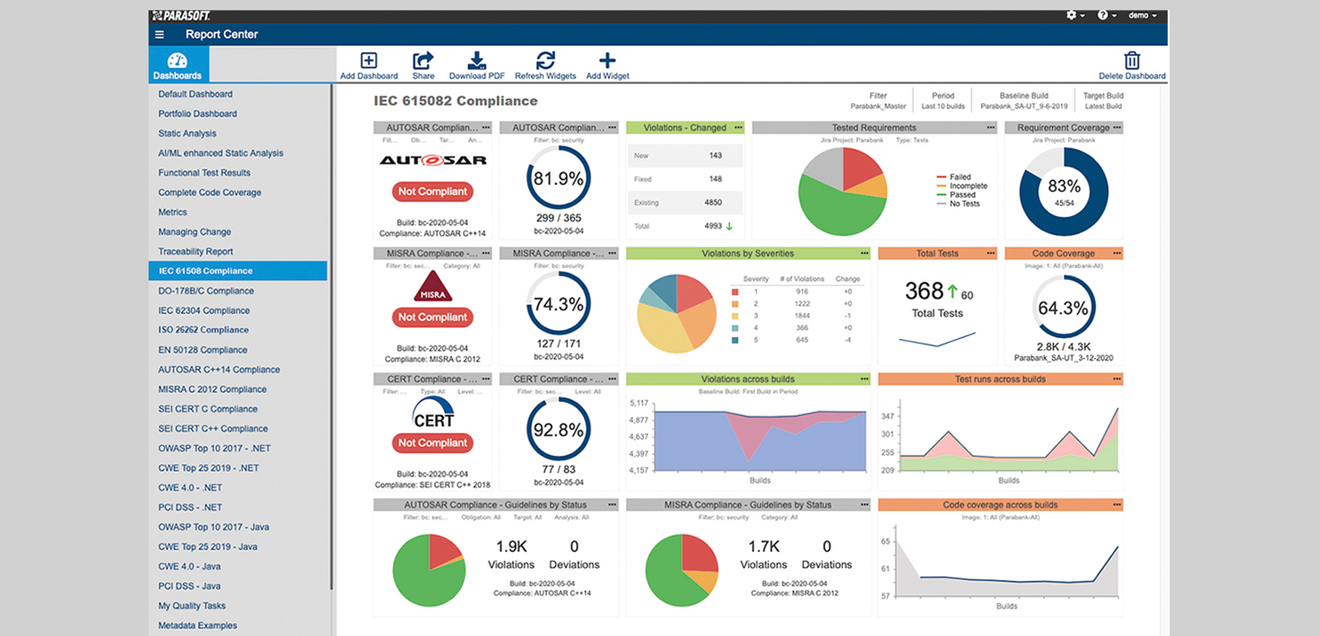Open the Requirement Coverage widget menu dots

pos(1116,128)
